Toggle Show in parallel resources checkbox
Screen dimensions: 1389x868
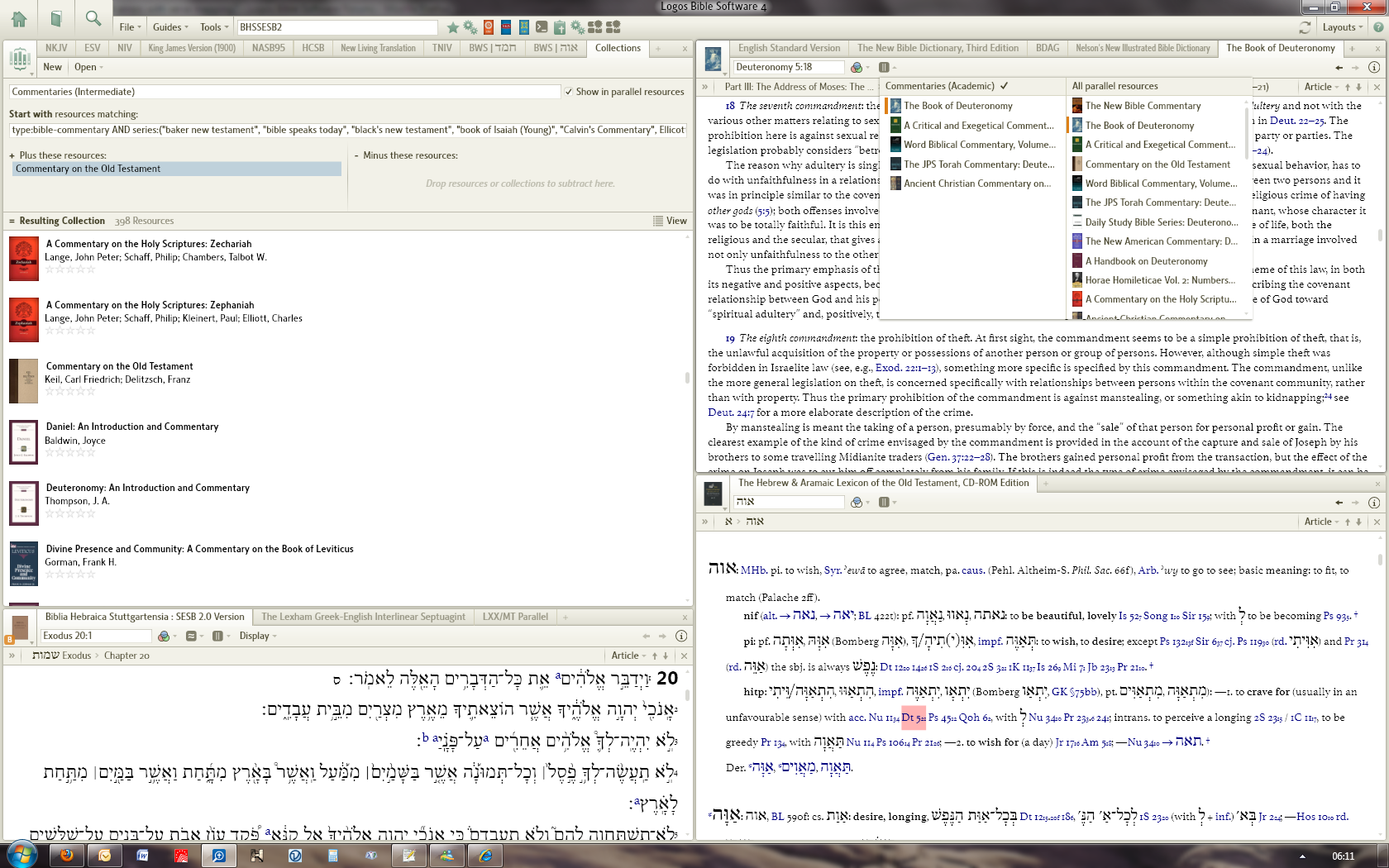(x=569, y=92)
